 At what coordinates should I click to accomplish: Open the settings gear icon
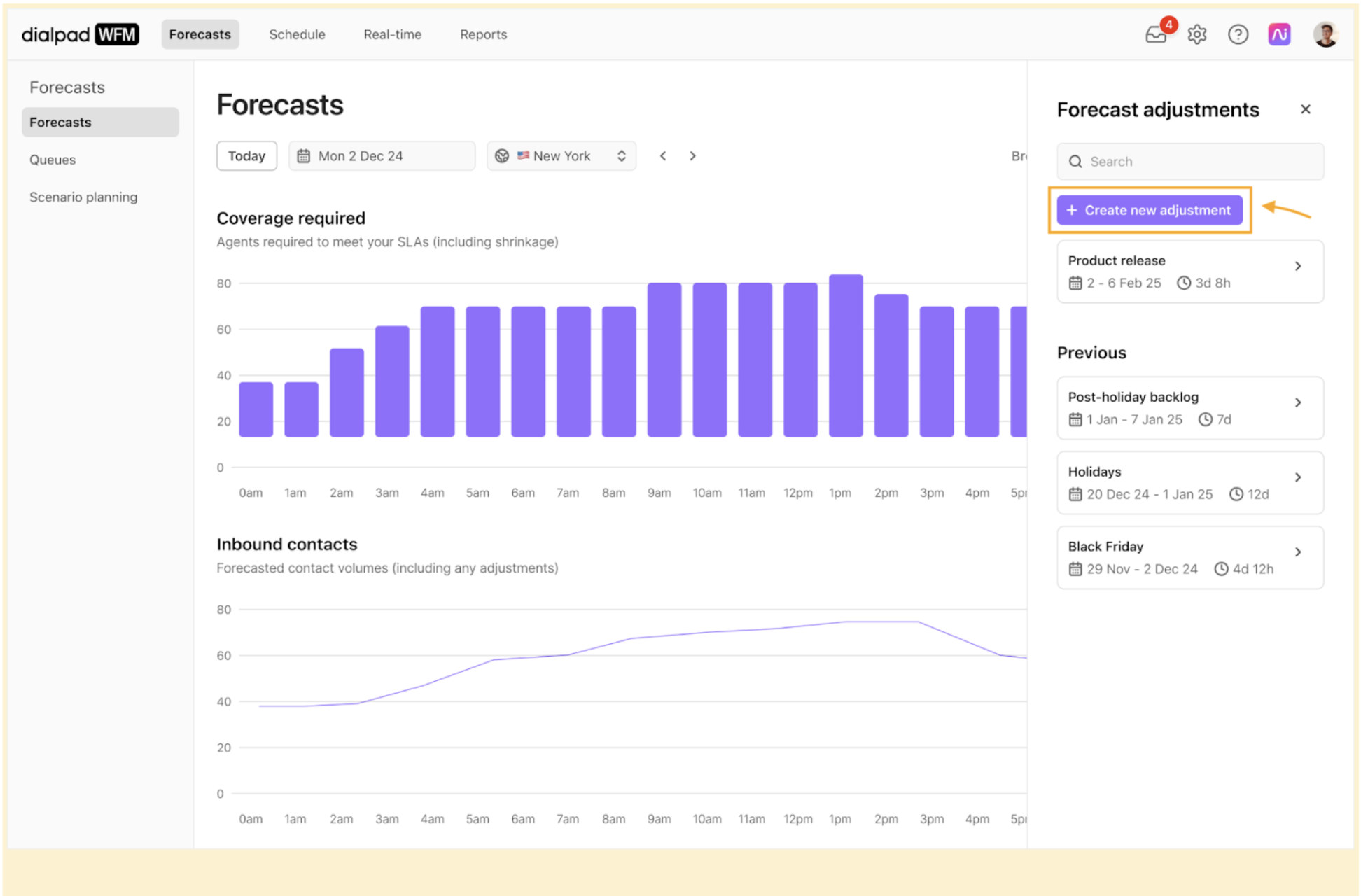pos(1196,34)
